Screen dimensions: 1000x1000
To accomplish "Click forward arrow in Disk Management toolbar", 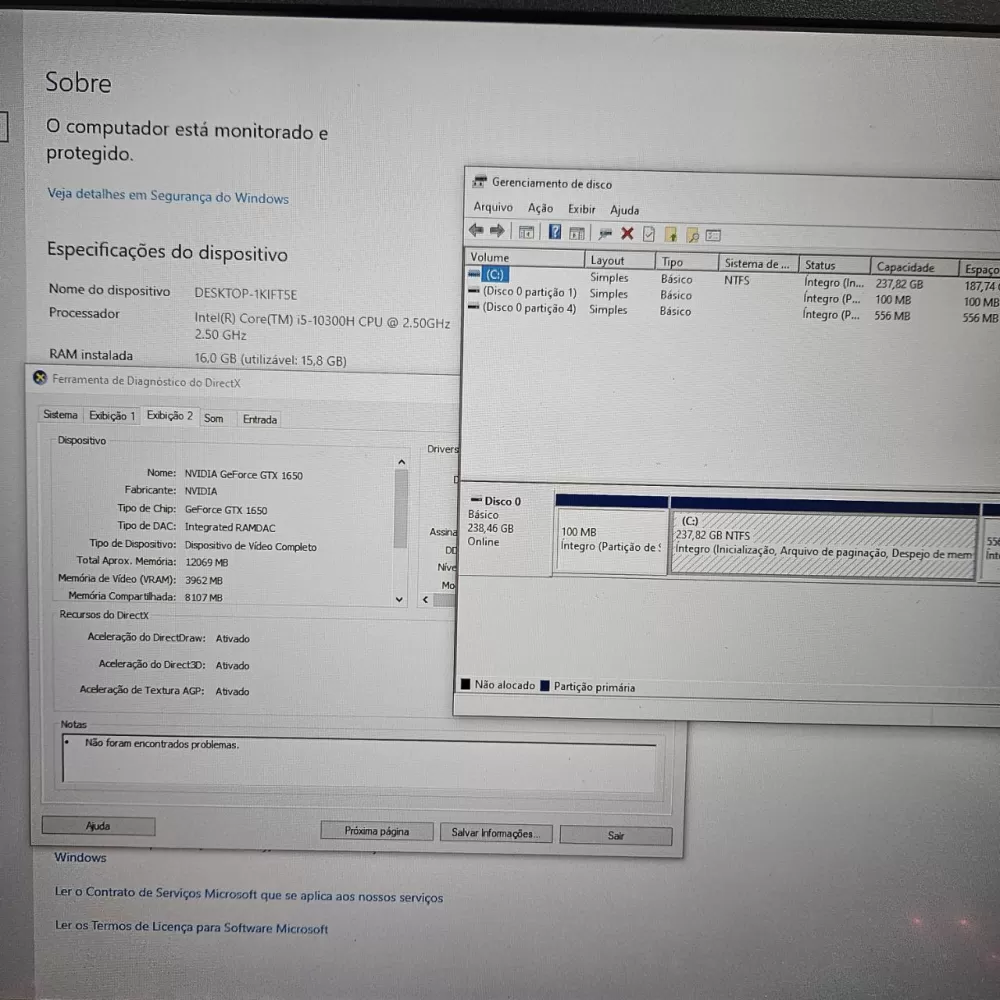I will click(x=497, y=231).
